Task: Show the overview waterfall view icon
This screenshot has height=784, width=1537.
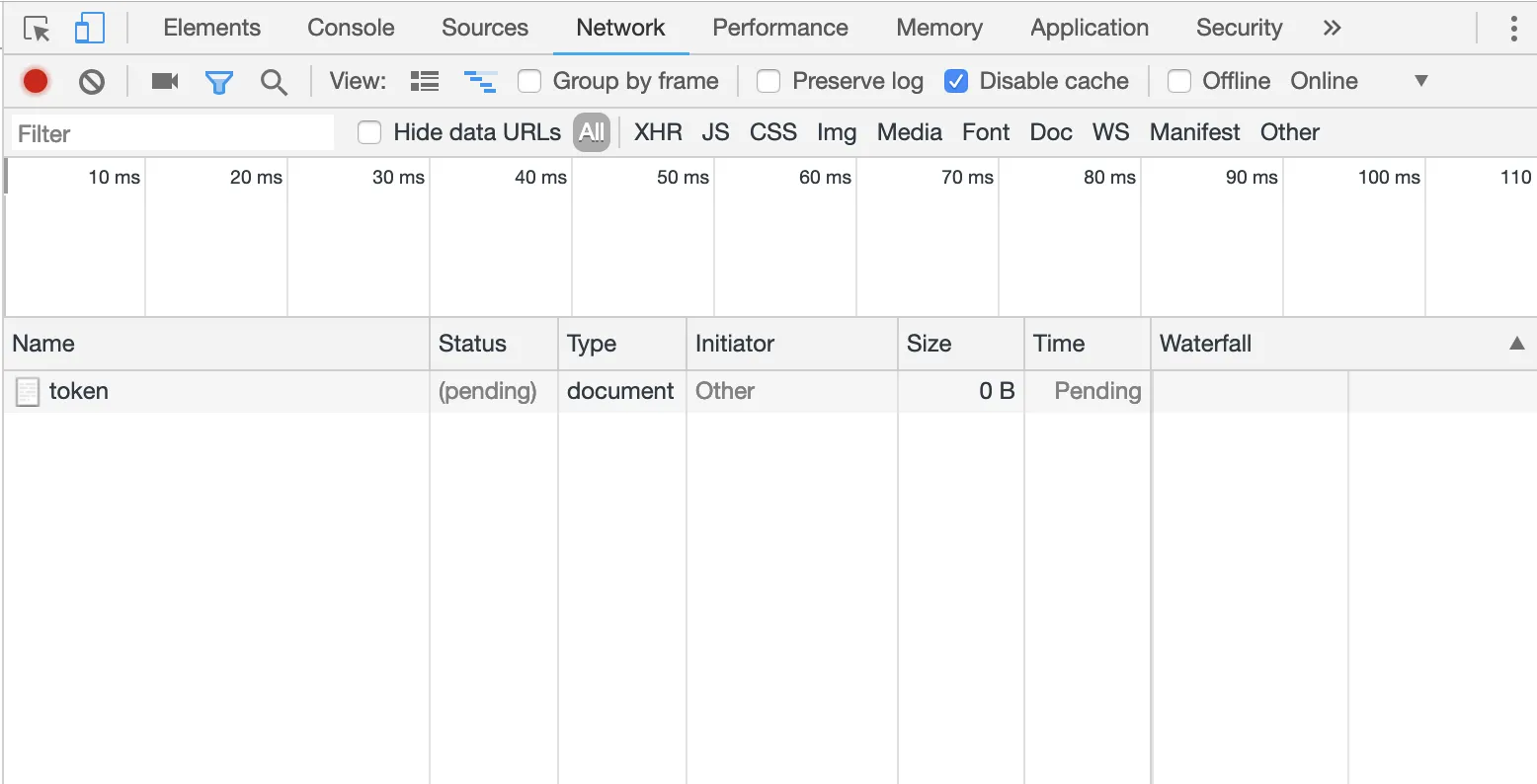Action: pyautogui.click(x=480, y=81)
